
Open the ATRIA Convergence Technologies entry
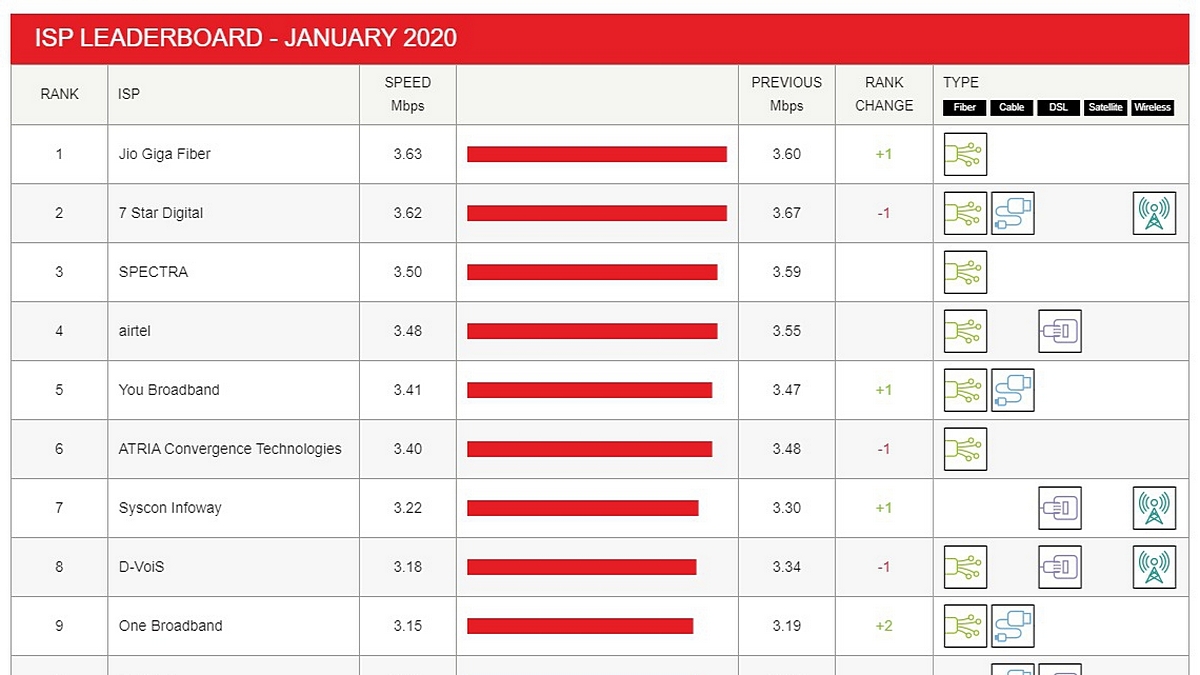point(230,449)
